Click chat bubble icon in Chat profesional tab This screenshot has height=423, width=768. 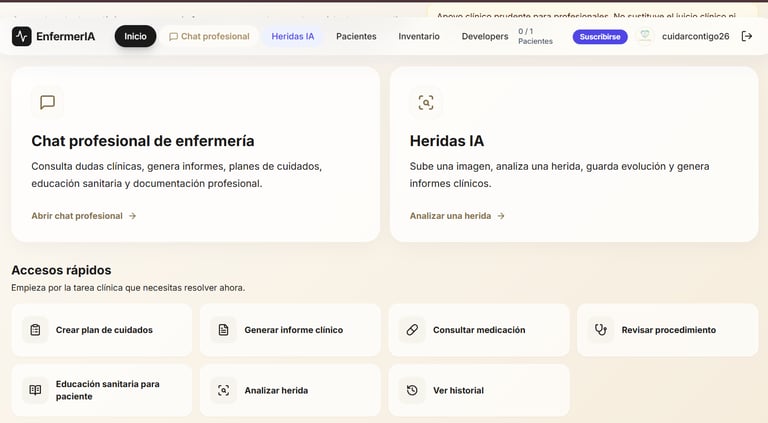click(173, 37)
